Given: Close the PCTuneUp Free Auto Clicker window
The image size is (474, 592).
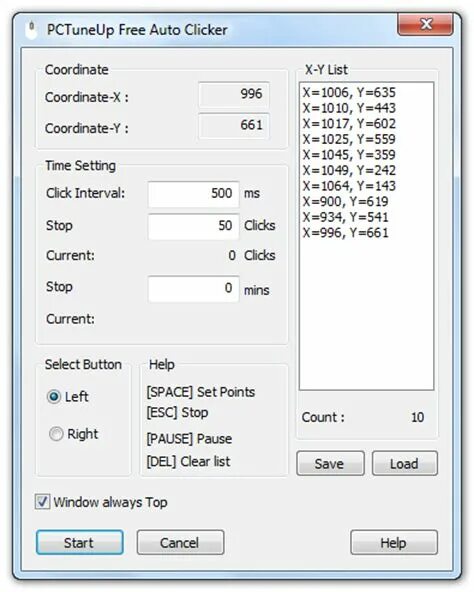Looking at the screenshot, I should point(425,25).
